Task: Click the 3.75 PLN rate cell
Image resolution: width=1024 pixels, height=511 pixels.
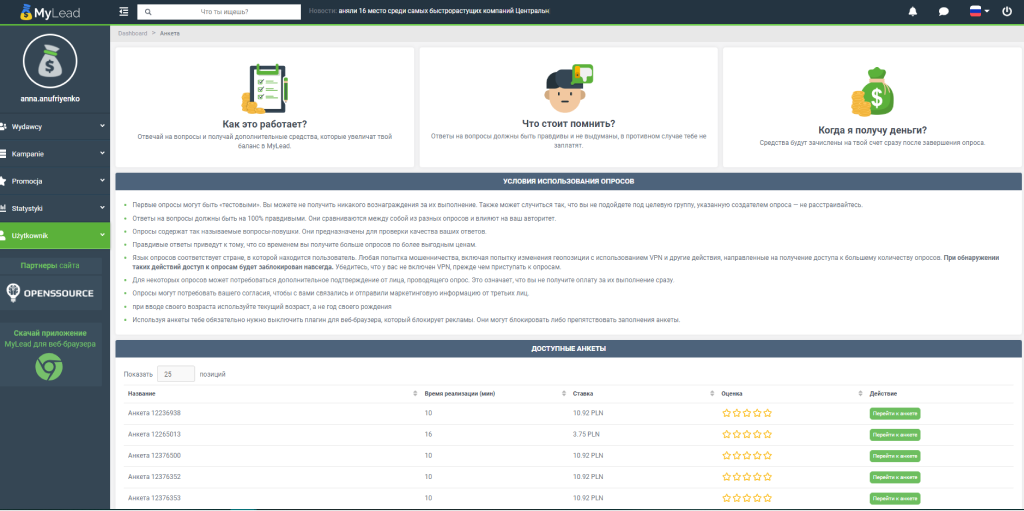Action: pos(586,434)
